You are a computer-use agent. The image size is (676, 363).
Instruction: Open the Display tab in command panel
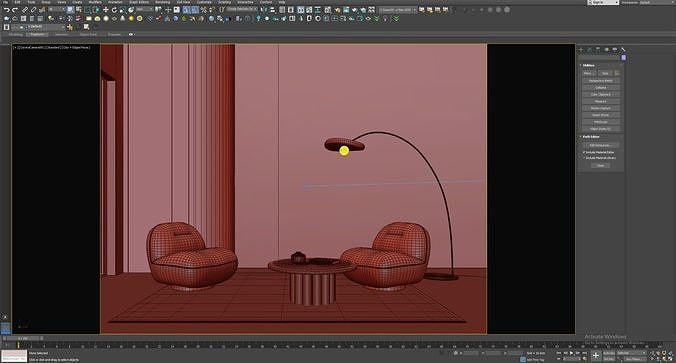coord(614,49)
